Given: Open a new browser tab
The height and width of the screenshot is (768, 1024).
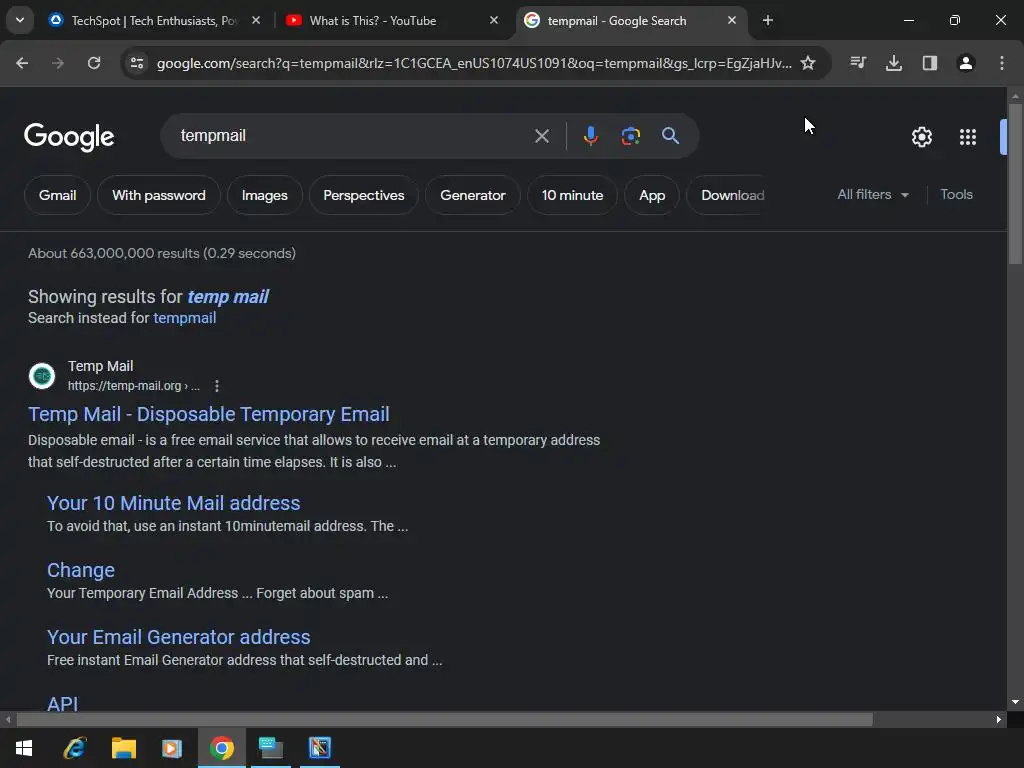Looking at the screenshot, I should [x=768, y=21].
